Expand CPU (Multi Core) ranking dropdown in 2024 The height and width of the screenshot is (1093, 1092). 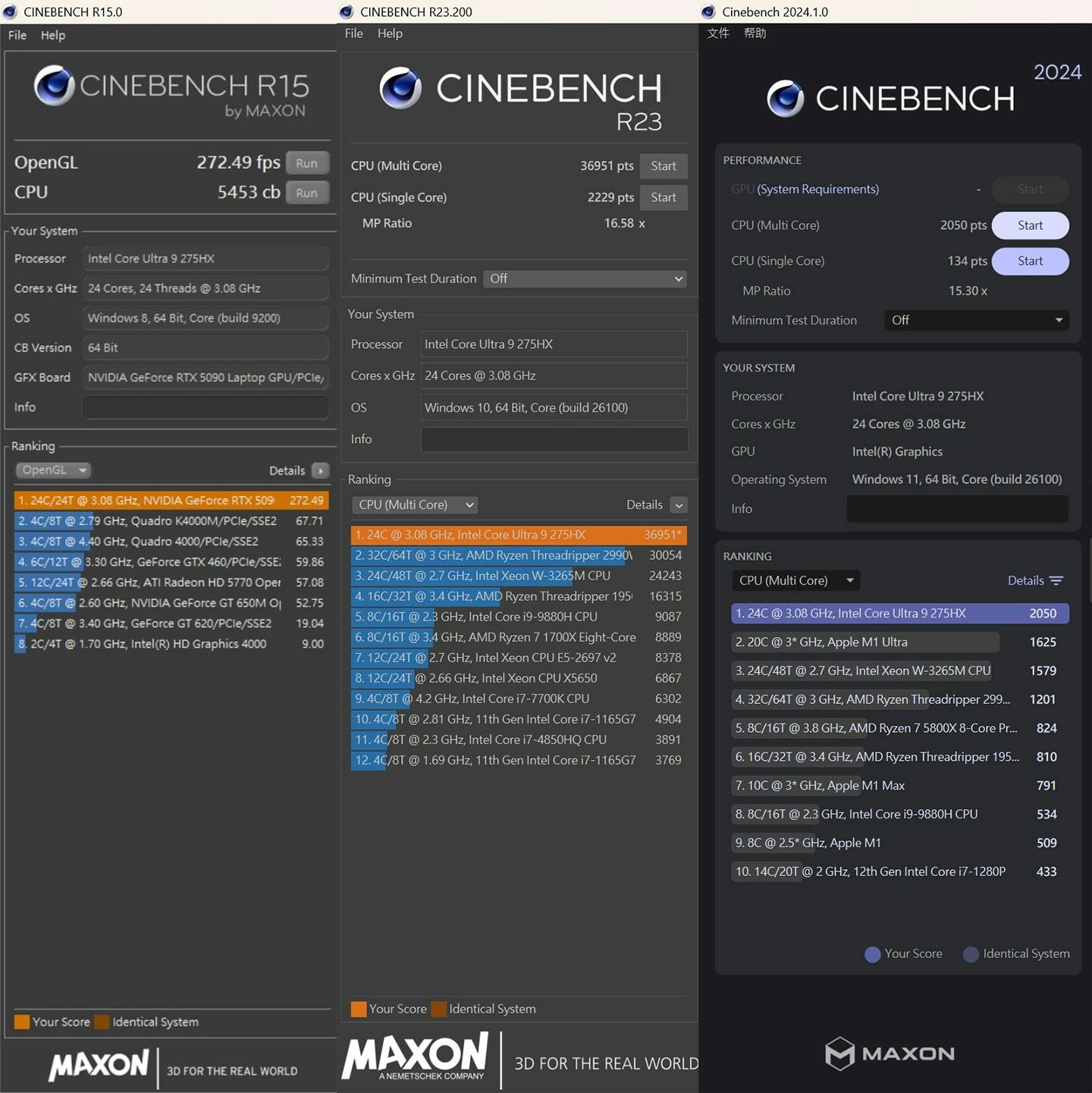click(x=795, y=581)
